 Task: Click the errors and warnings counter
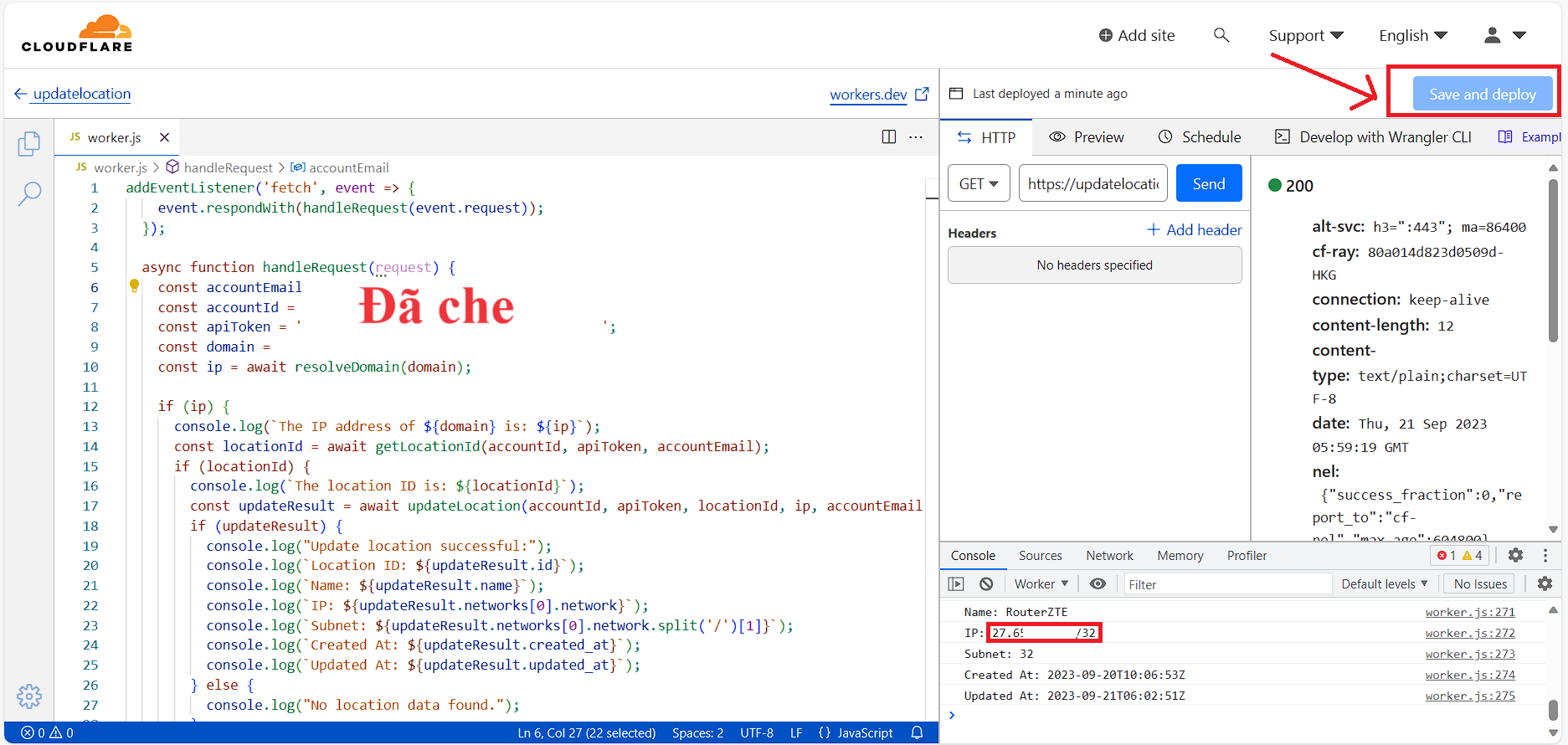pos(1459,556)
